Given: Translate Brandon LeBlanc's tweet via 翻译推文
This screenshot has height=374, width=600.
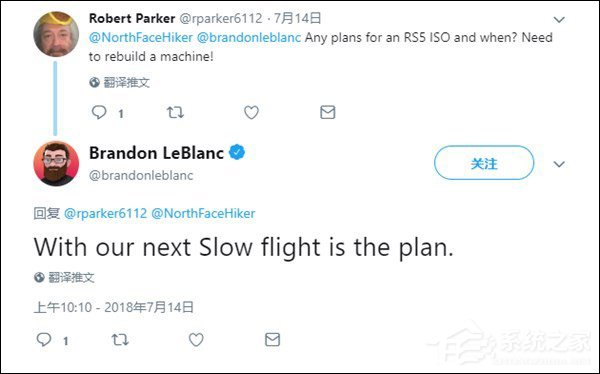Looking at the screenshot, I should click(64, 277).
